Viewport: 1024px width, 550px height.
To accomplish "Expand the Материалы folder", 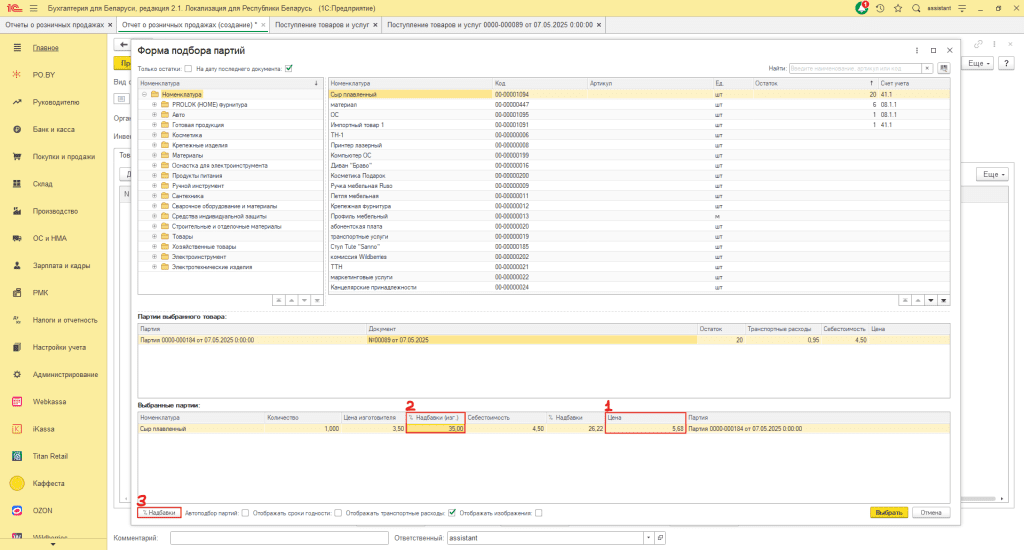I will [155, 155].
